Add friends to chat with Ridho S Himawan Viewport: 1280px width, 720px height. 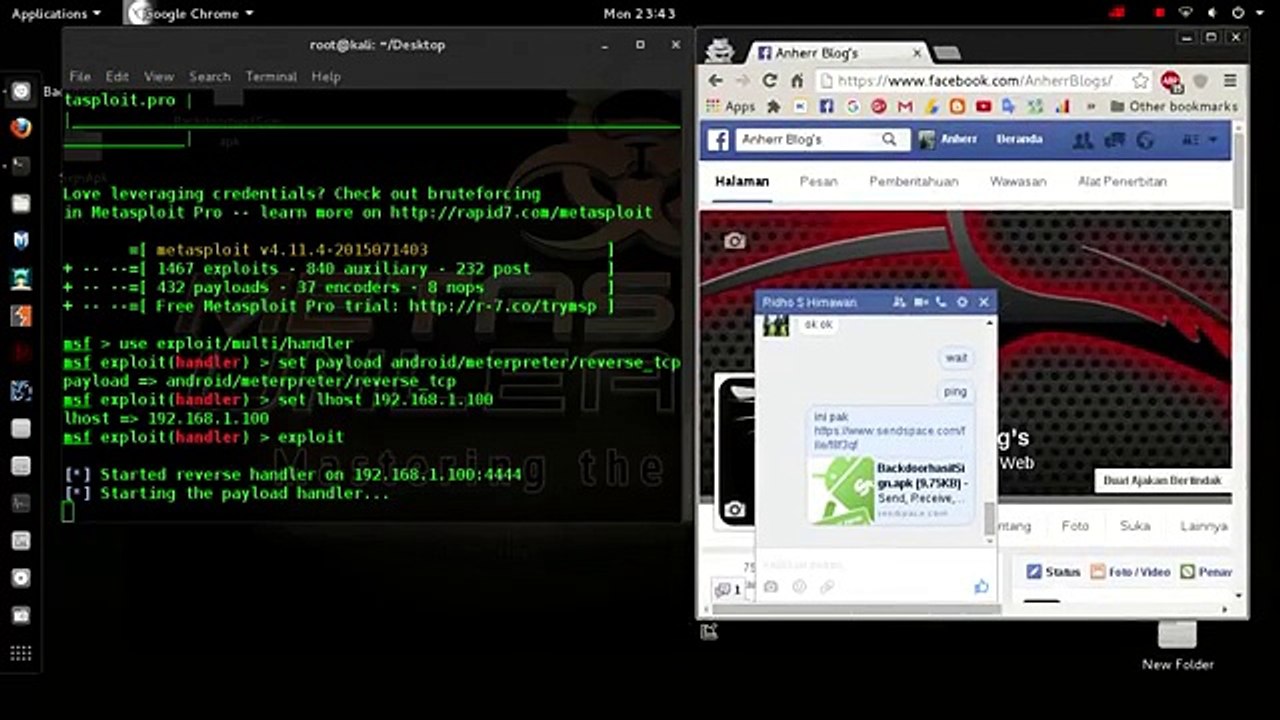tap(899, 302)
